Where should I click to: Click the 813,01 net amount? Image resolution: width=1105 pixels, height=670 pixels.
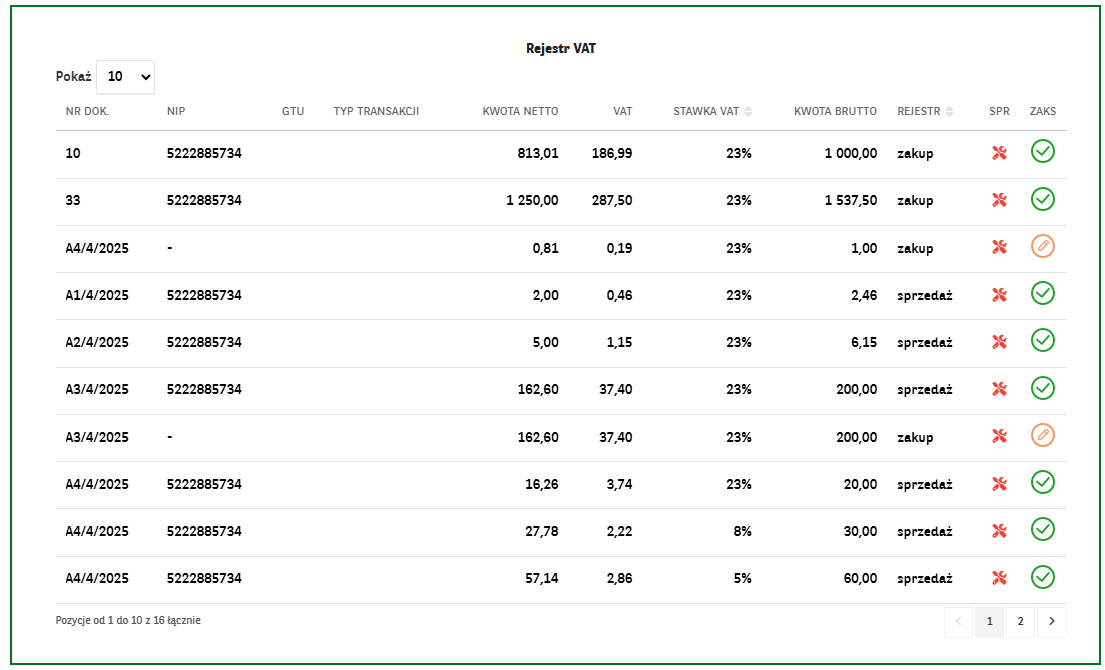point(538,153)
